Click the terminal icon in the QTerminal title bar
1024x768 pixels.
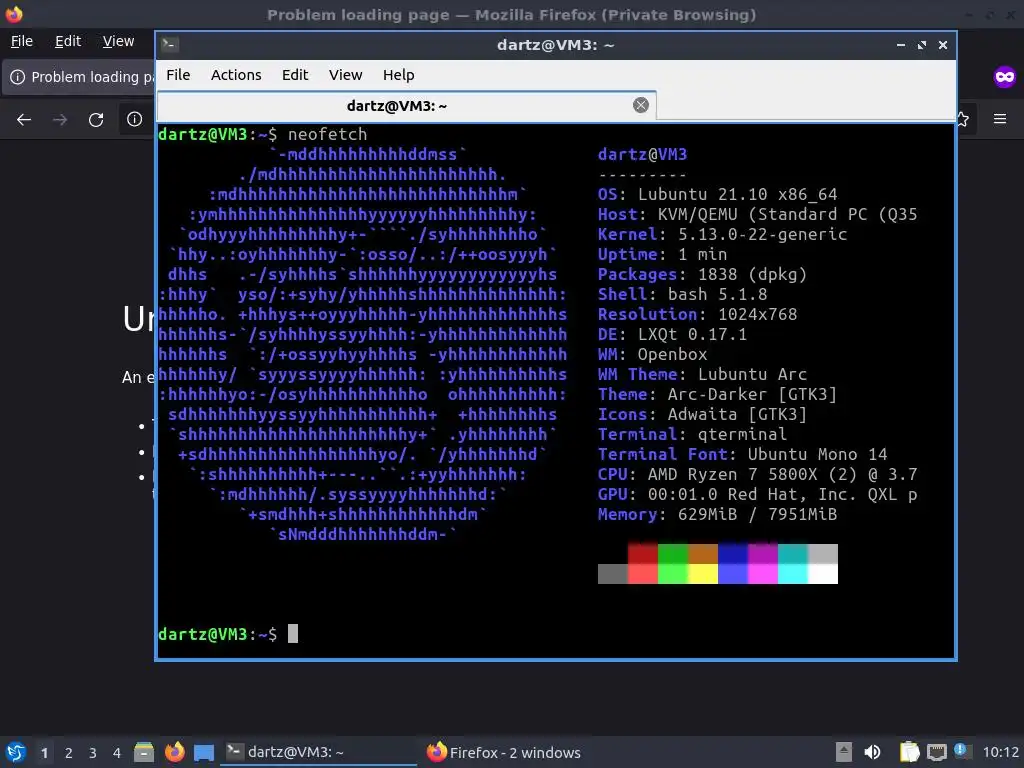(x=170, y=44)
